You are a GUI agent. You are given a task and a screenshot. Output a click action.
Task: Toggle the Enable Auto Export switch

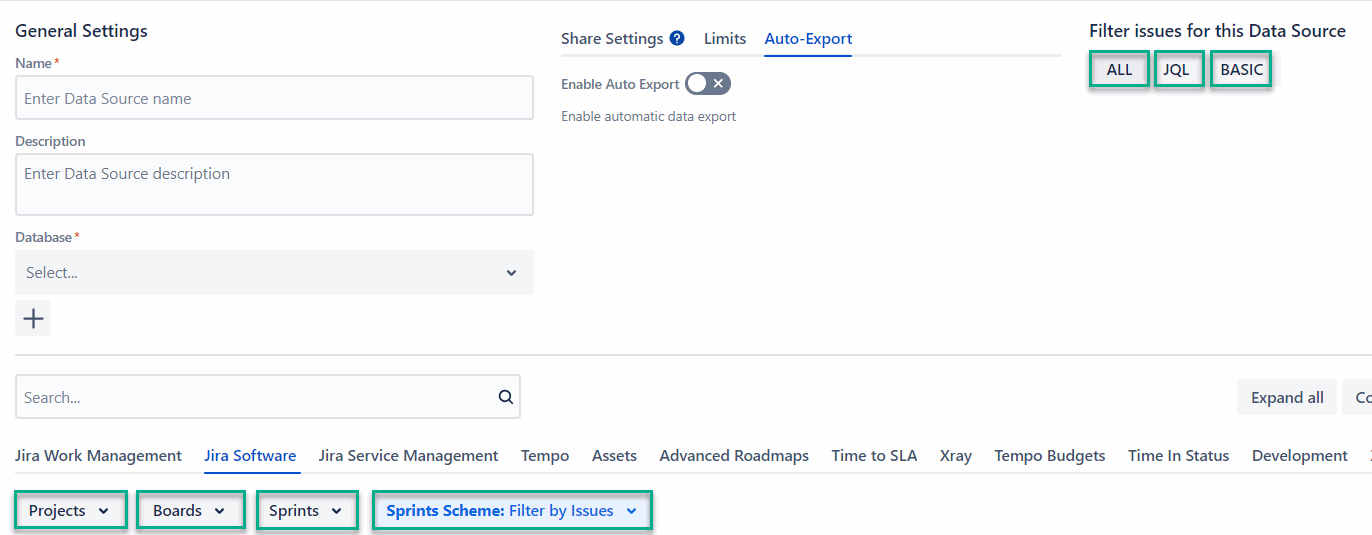point(708,84)
